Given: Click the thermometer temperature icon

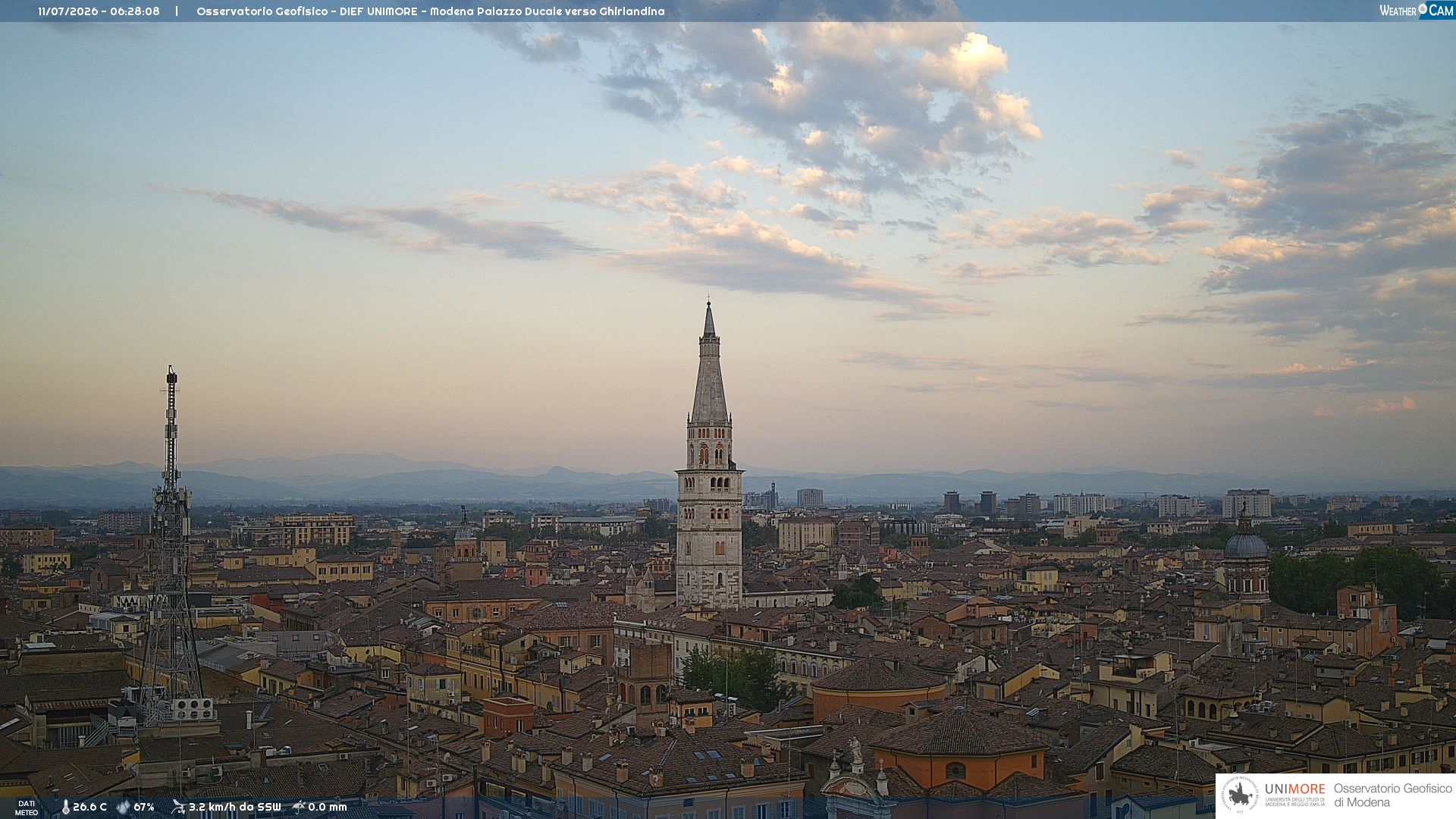Looking at the screenshot, I should tap(65, 807).
